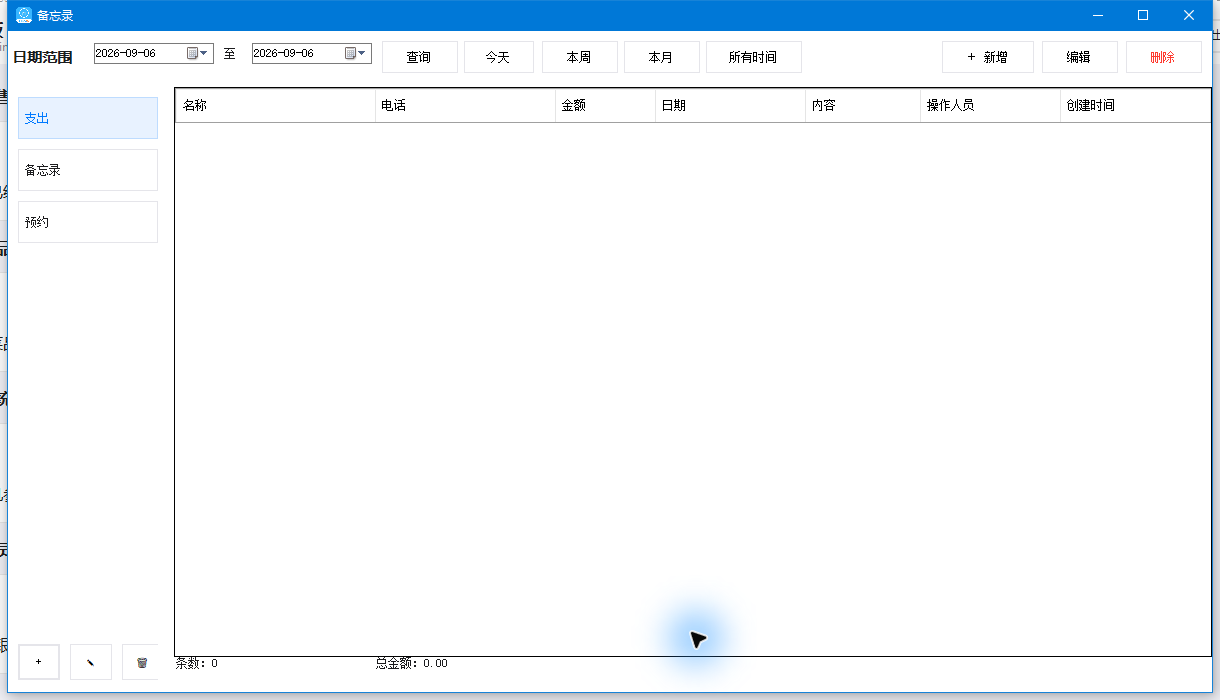Click the trash bin icon below the category list
Screen dimensions: 1220x700
pos(141,662)
